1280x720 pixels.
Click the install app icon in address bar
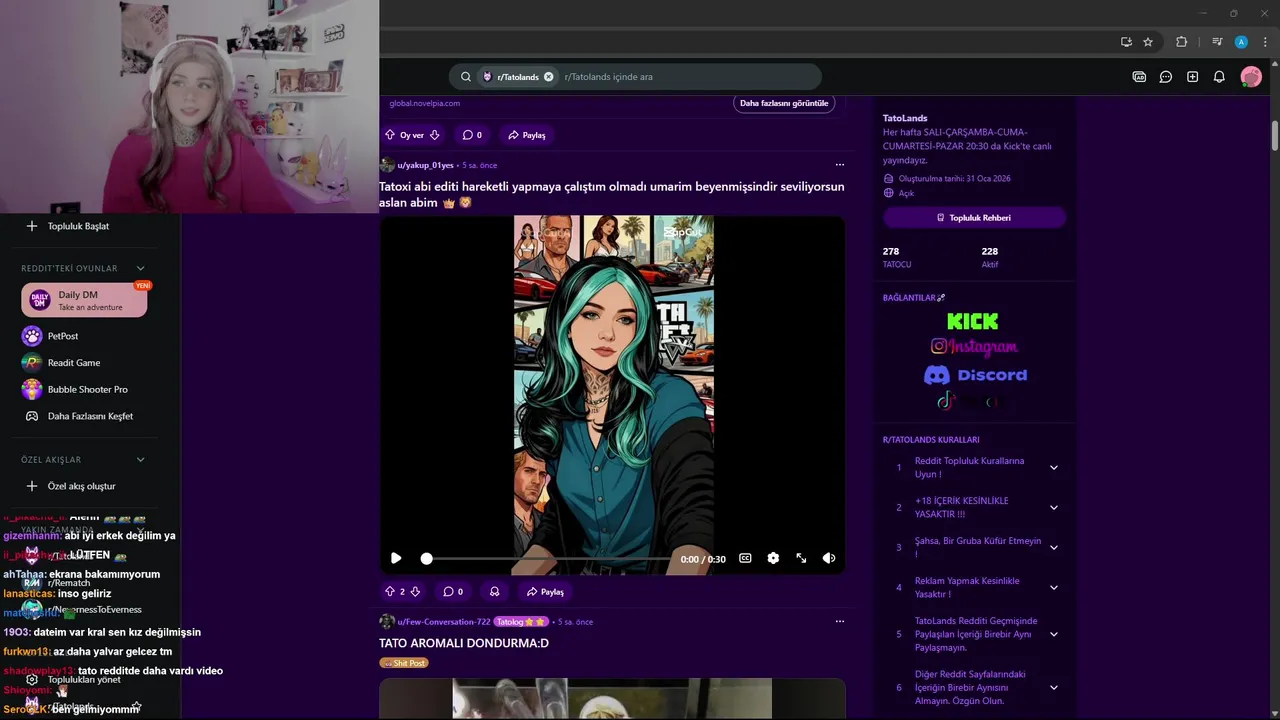pyautogui.click(x=1126, y=42)
